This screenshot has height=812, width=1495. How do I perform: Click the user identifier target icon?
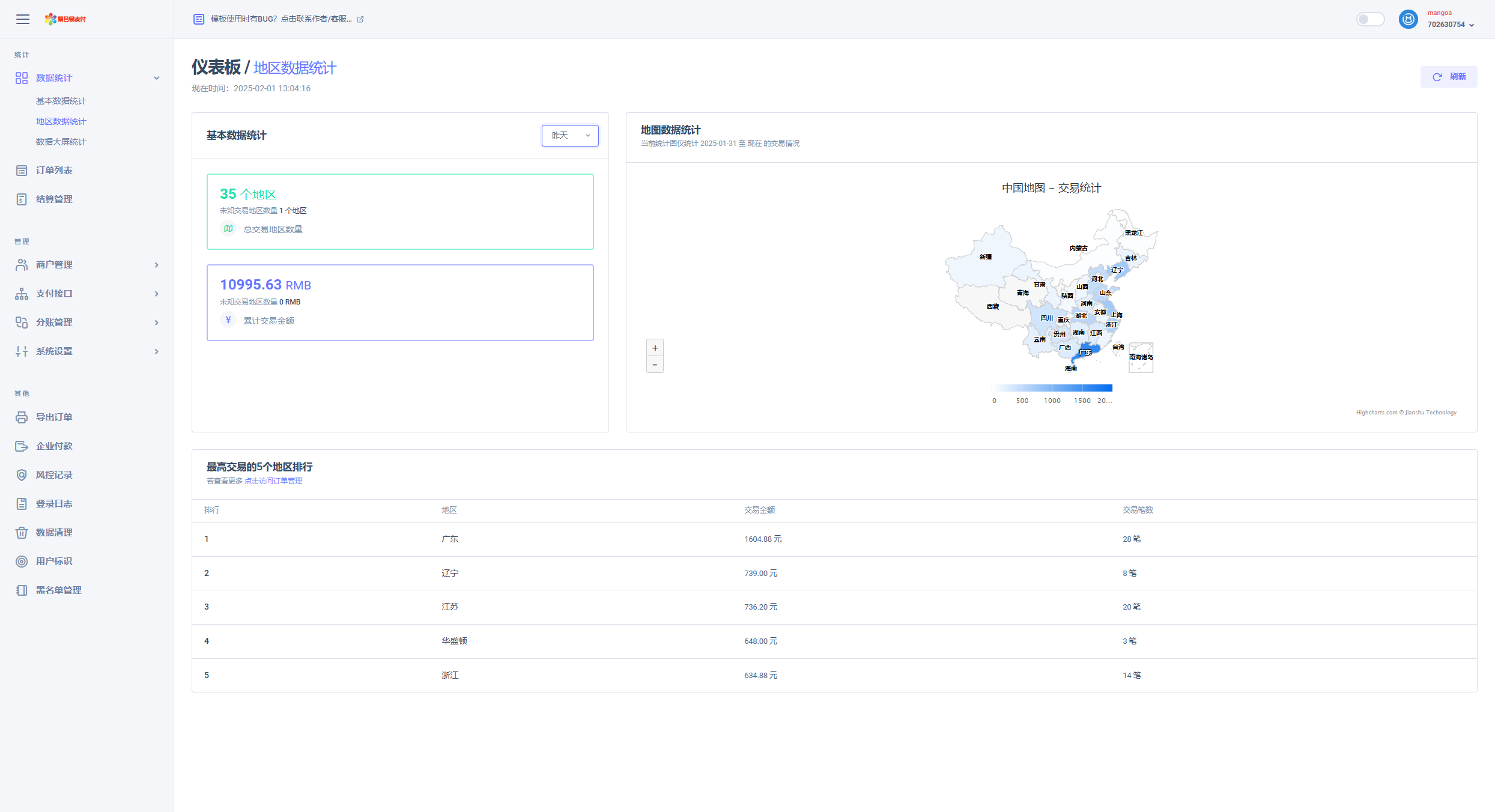click(x=22, y=562)
